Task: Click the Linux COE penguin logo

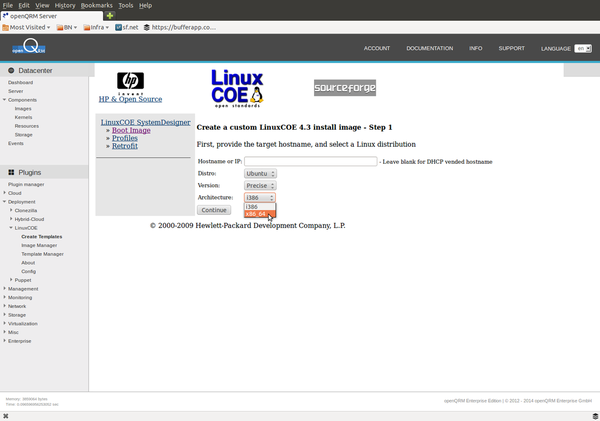Action: point(237,88)
